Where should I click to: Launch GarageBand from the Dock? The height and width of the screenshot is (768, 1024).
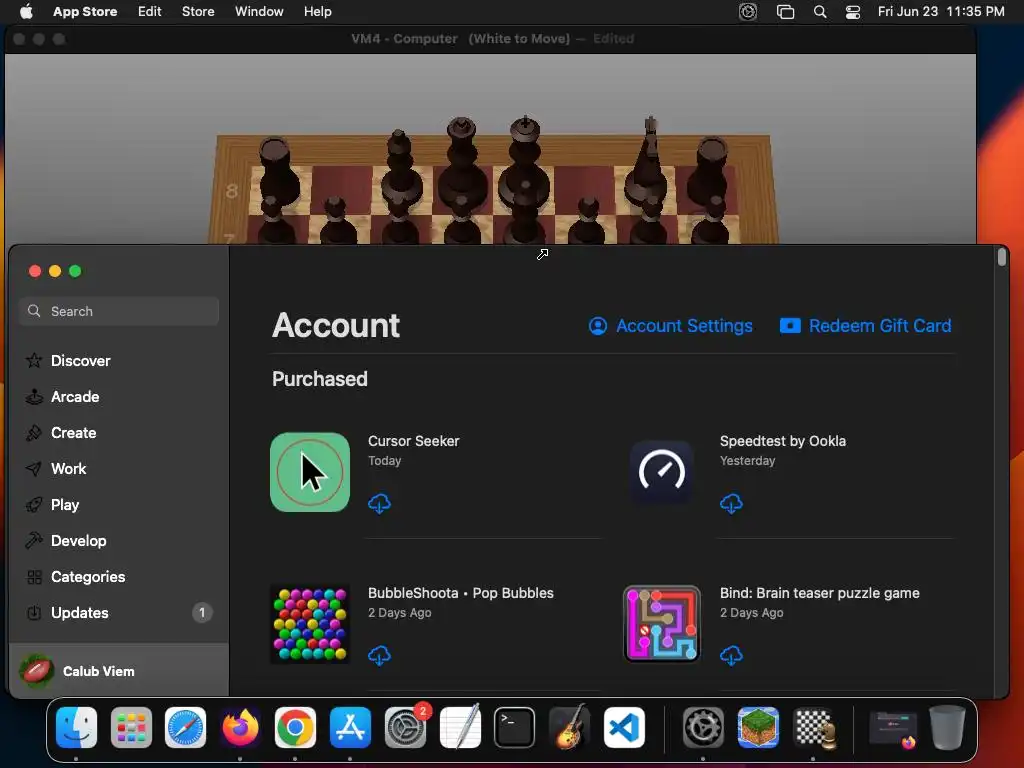click(x=569, y=726)
